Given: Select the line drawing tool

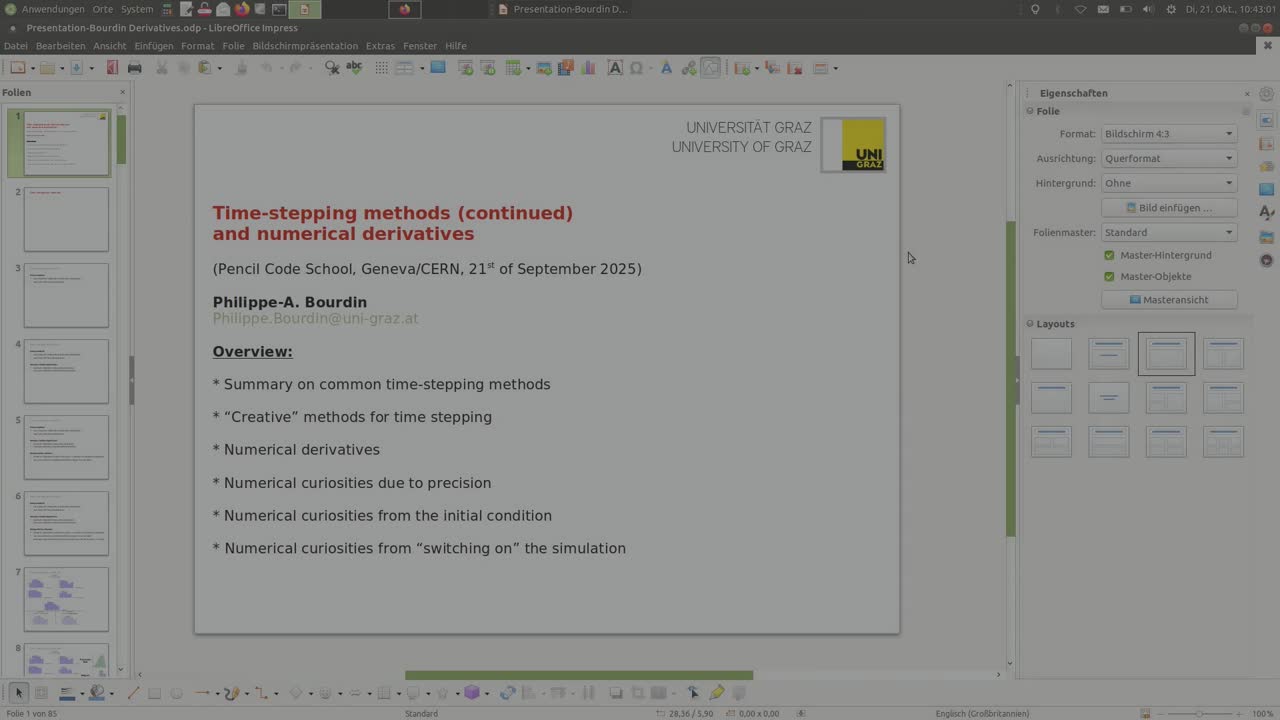Looking at the screenshot, I should click(132, 693).
